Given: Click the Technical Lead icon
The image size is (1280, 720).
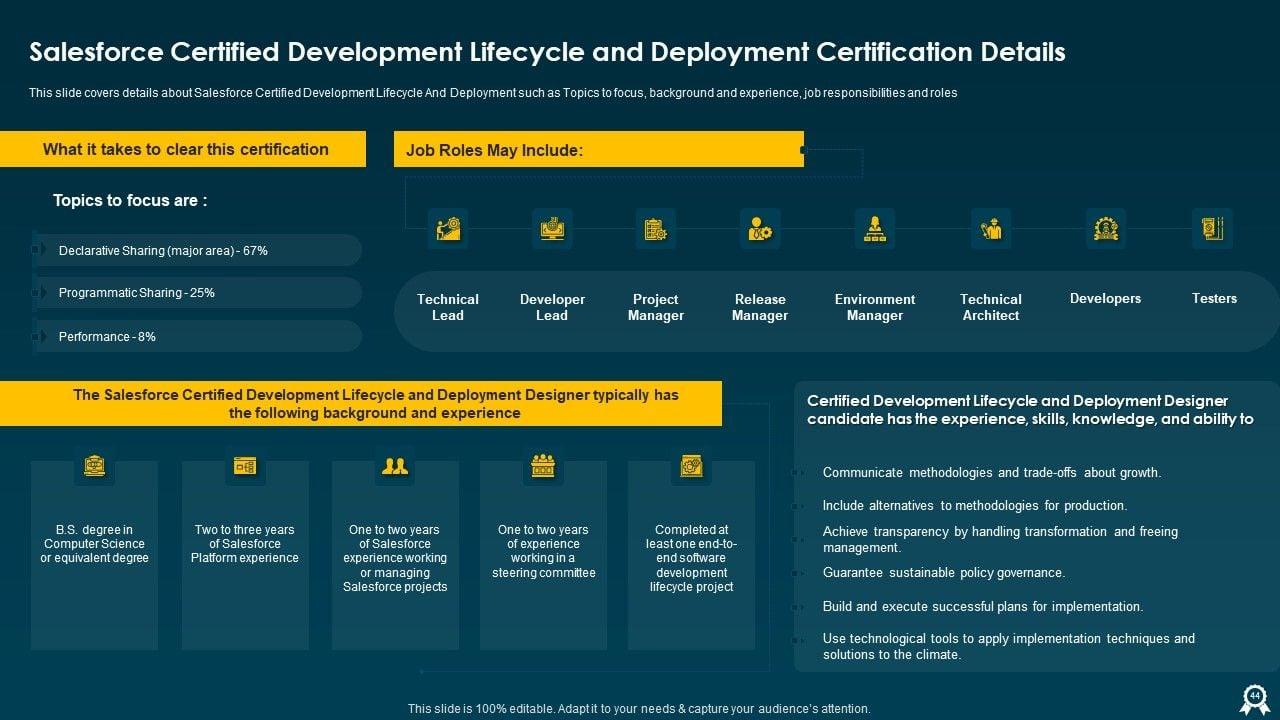Looking at the screenshot, I should pyautogui.click(x=447, y=229).
